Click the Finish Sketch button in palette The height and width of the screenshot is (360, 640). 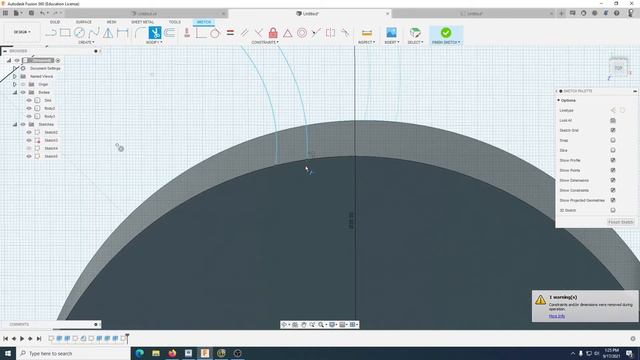point(621,222)
